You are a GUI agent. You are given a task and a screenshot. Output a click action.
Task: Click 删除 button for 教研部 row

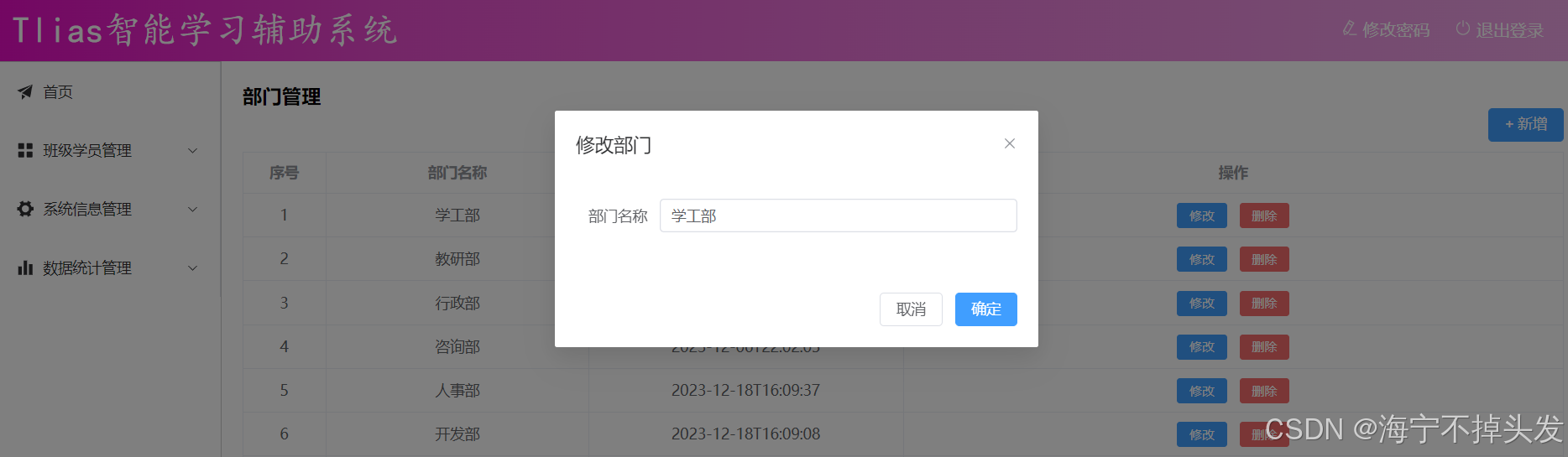(x=1264, y=259)
